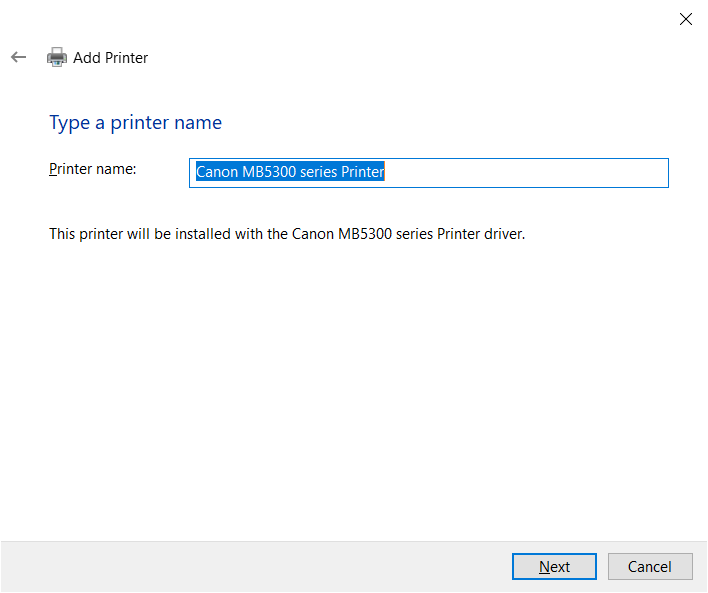Click Canon MB5300 in the description sentence
Viewport: 708px width, 593px height.
[x=342, y=234]
